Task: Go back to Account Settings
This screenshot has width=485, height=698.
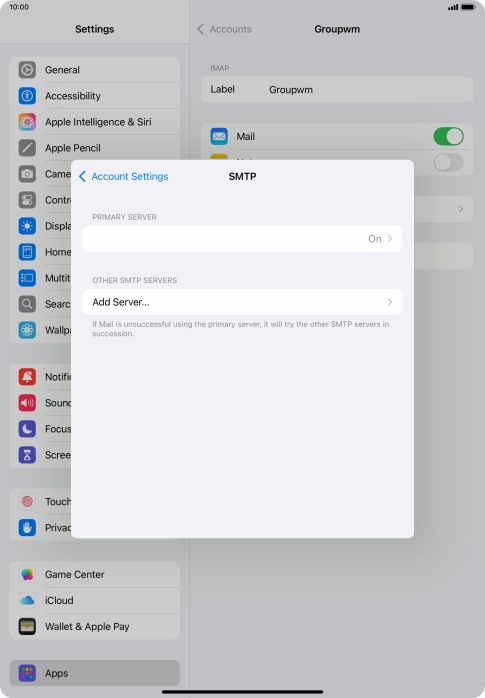Action: click(x=124, y=176)
